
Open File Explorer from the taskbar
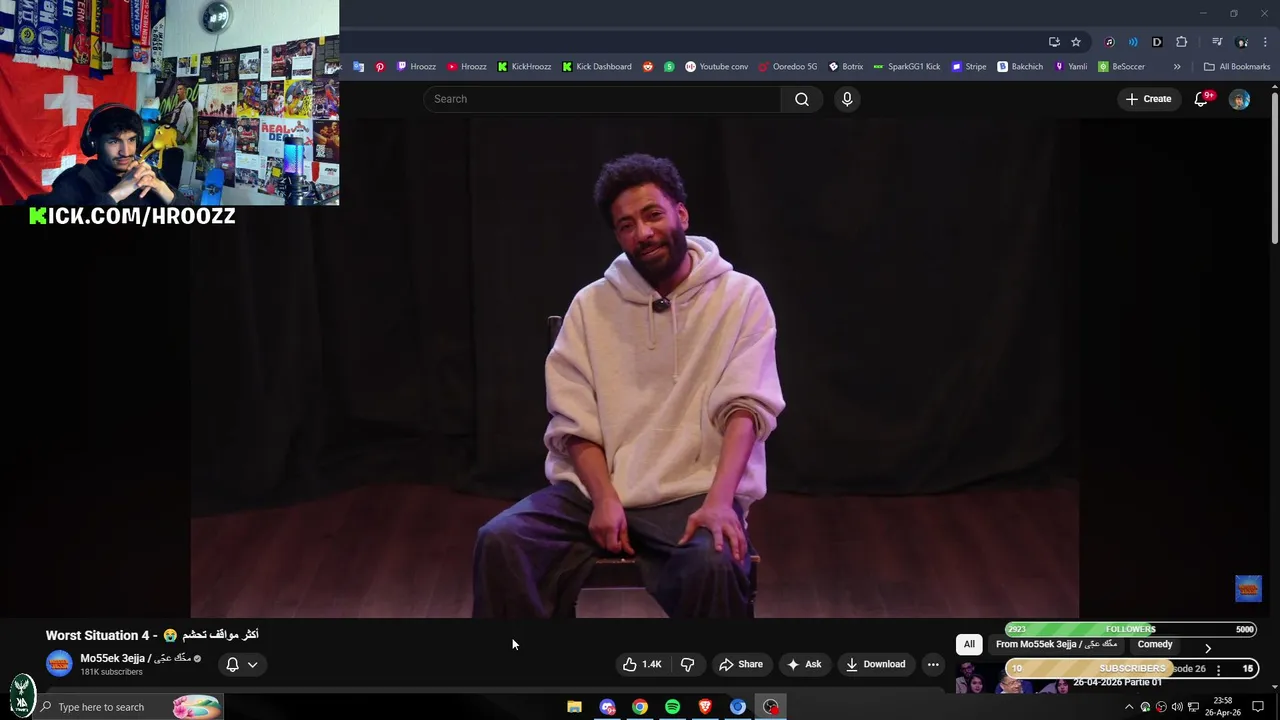pos(574,707)
